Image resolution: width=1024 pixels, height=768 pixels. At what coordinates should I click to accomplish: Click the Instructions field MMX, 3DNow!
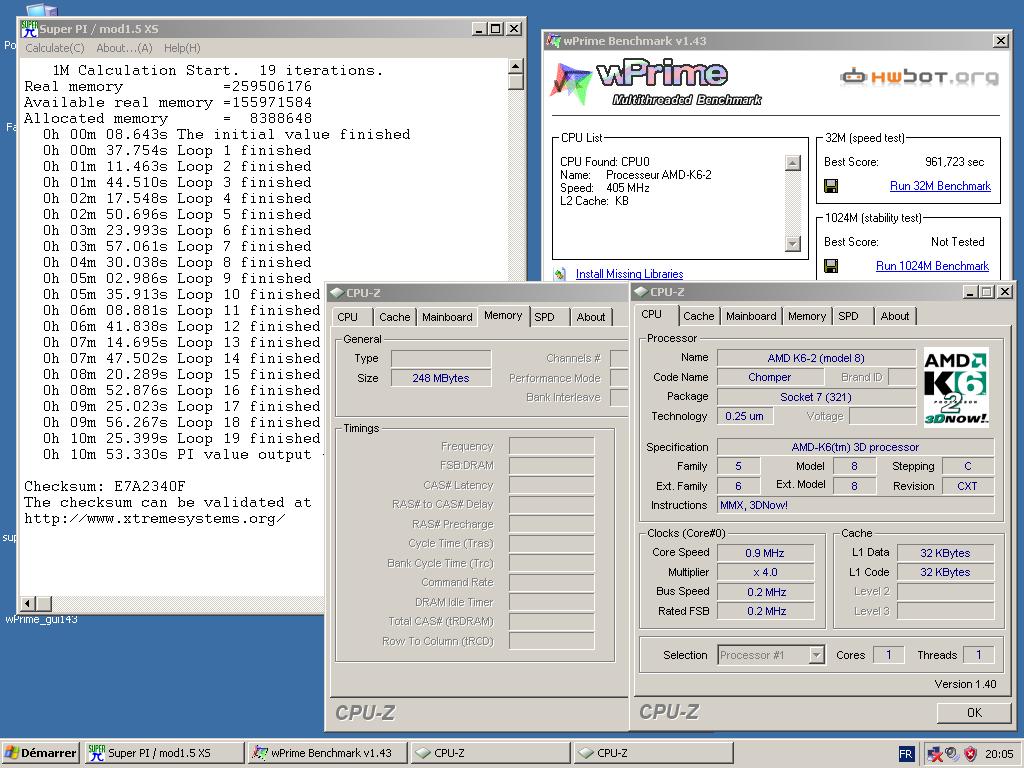pyautogui.click(x=856, y=505)
